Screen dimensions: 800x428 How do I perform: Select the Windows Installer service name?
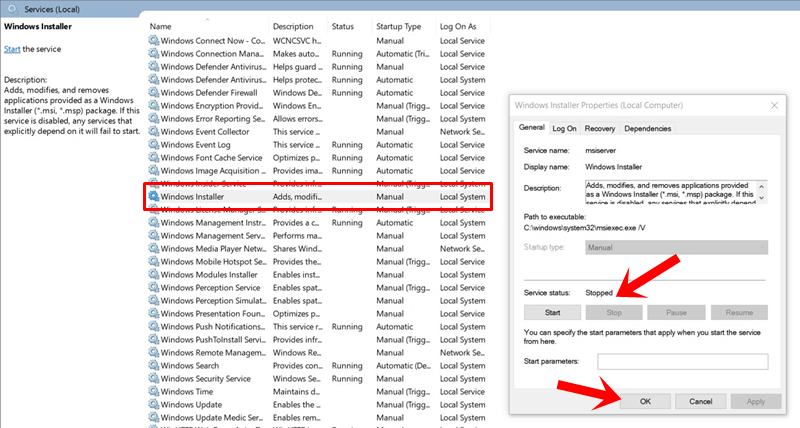click(192, 196)
